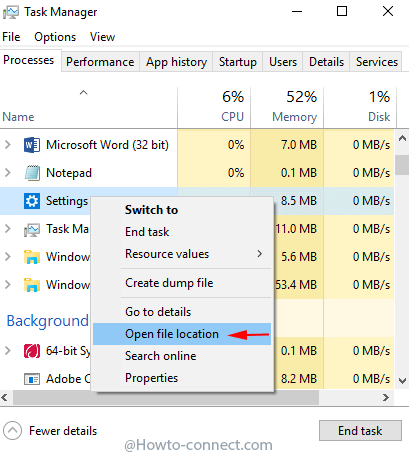Choose End task in context menu
The height and width of the screenshot is (452, 409).
[x=182, y=232]
